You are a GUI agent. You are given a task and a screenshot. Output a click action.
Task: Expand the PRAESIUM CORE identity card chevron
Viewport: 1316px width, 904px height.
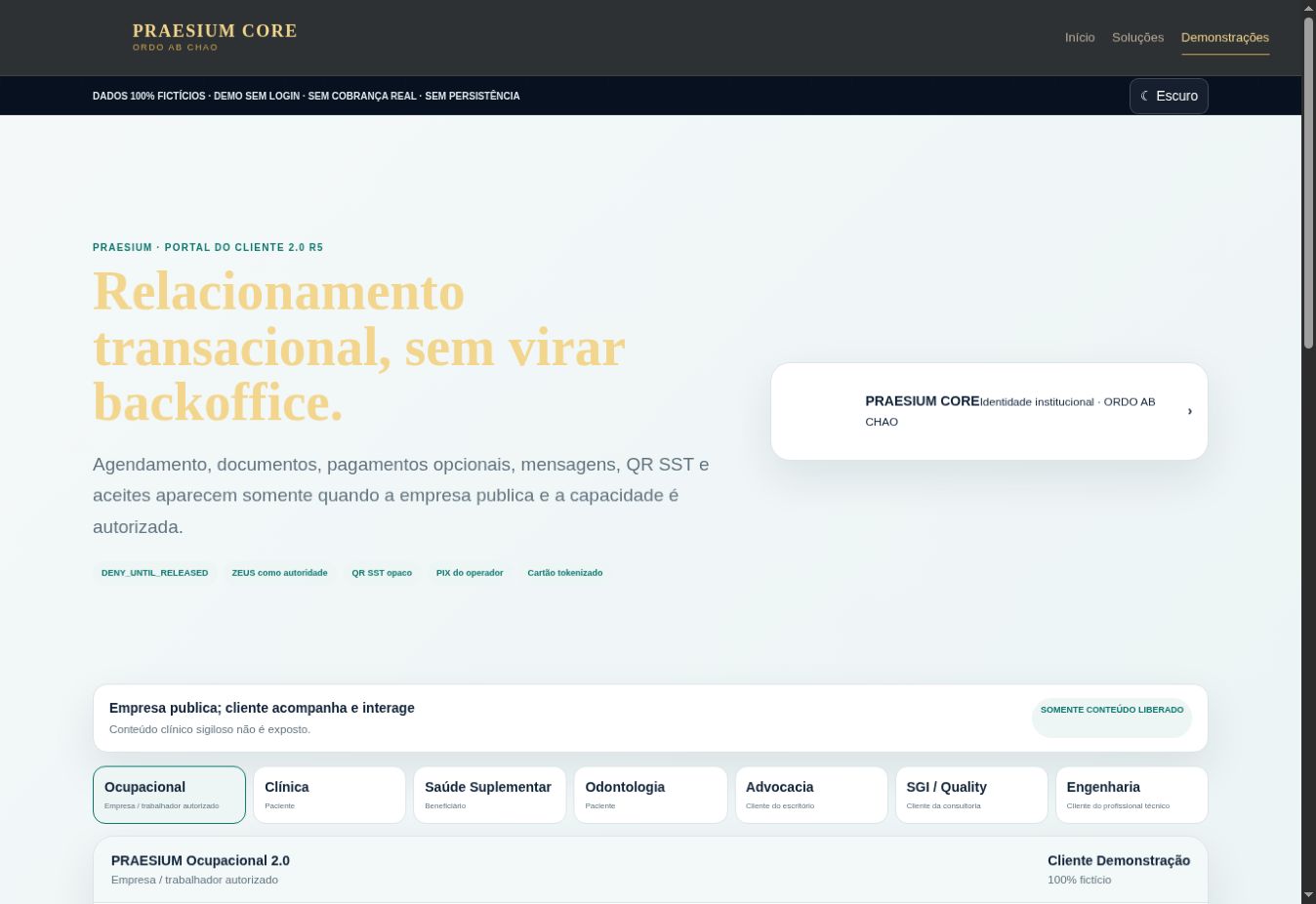point(1189,411)
